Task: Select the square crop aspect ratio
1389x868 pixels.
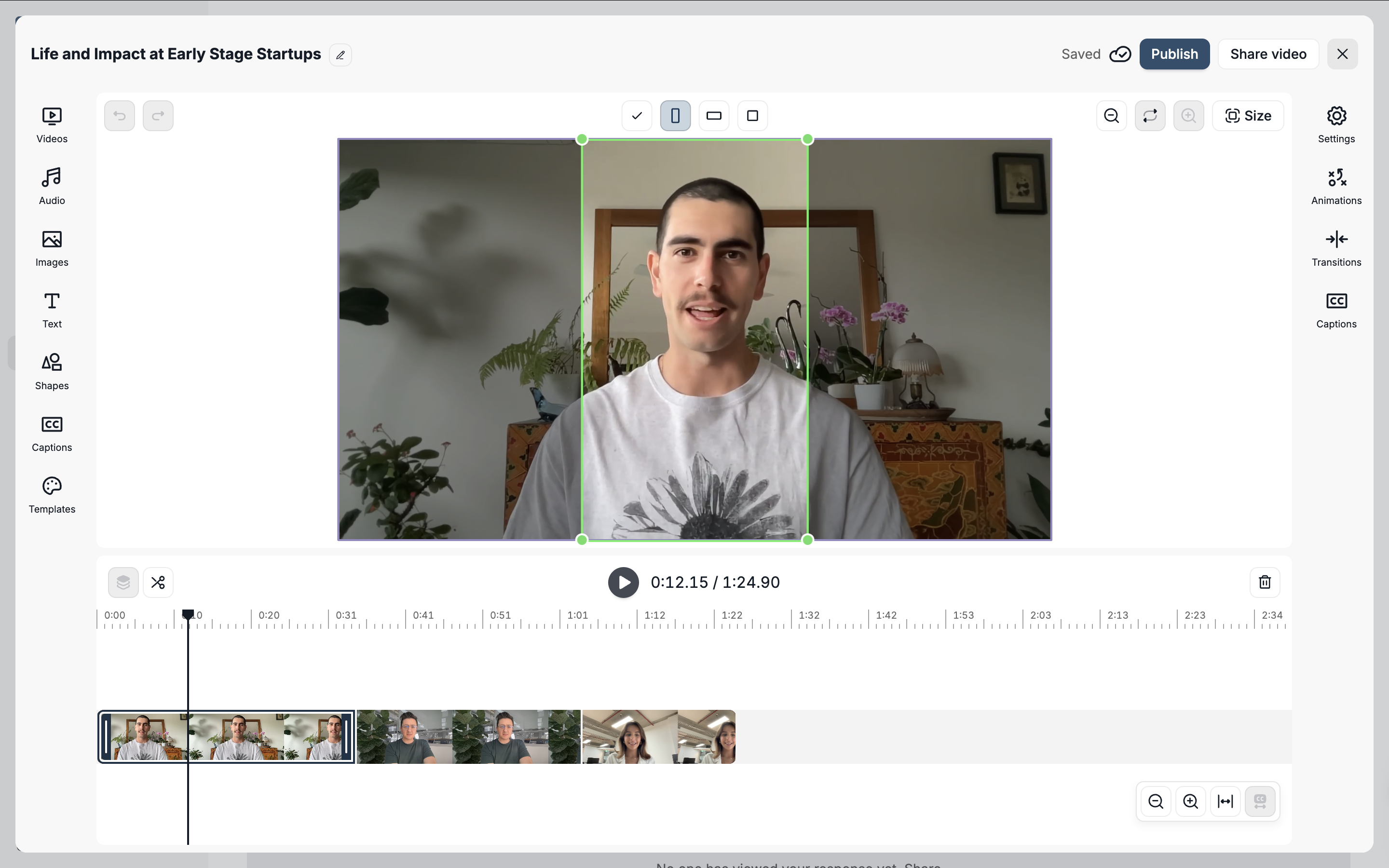Action: [752, 116]
